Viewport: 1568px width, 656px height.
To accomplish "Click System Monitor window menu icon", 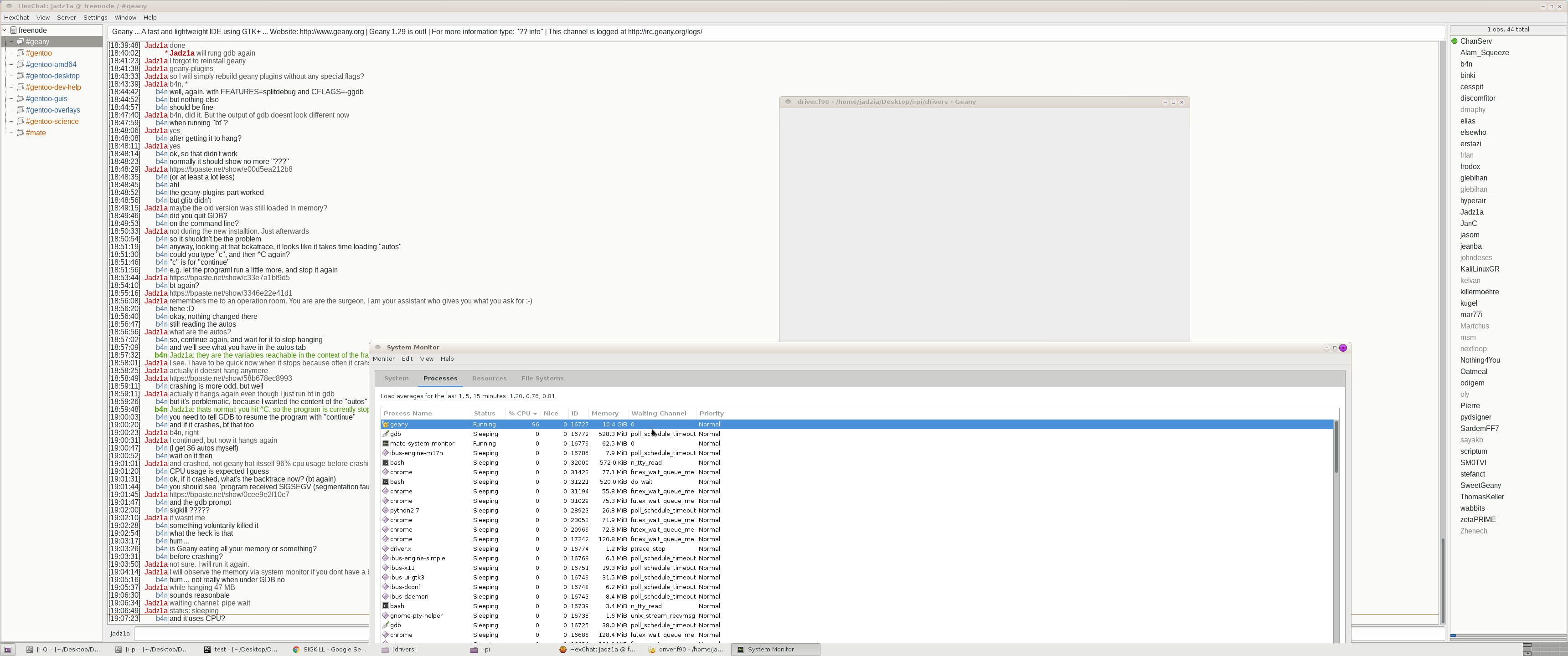I will pos(377,348).
